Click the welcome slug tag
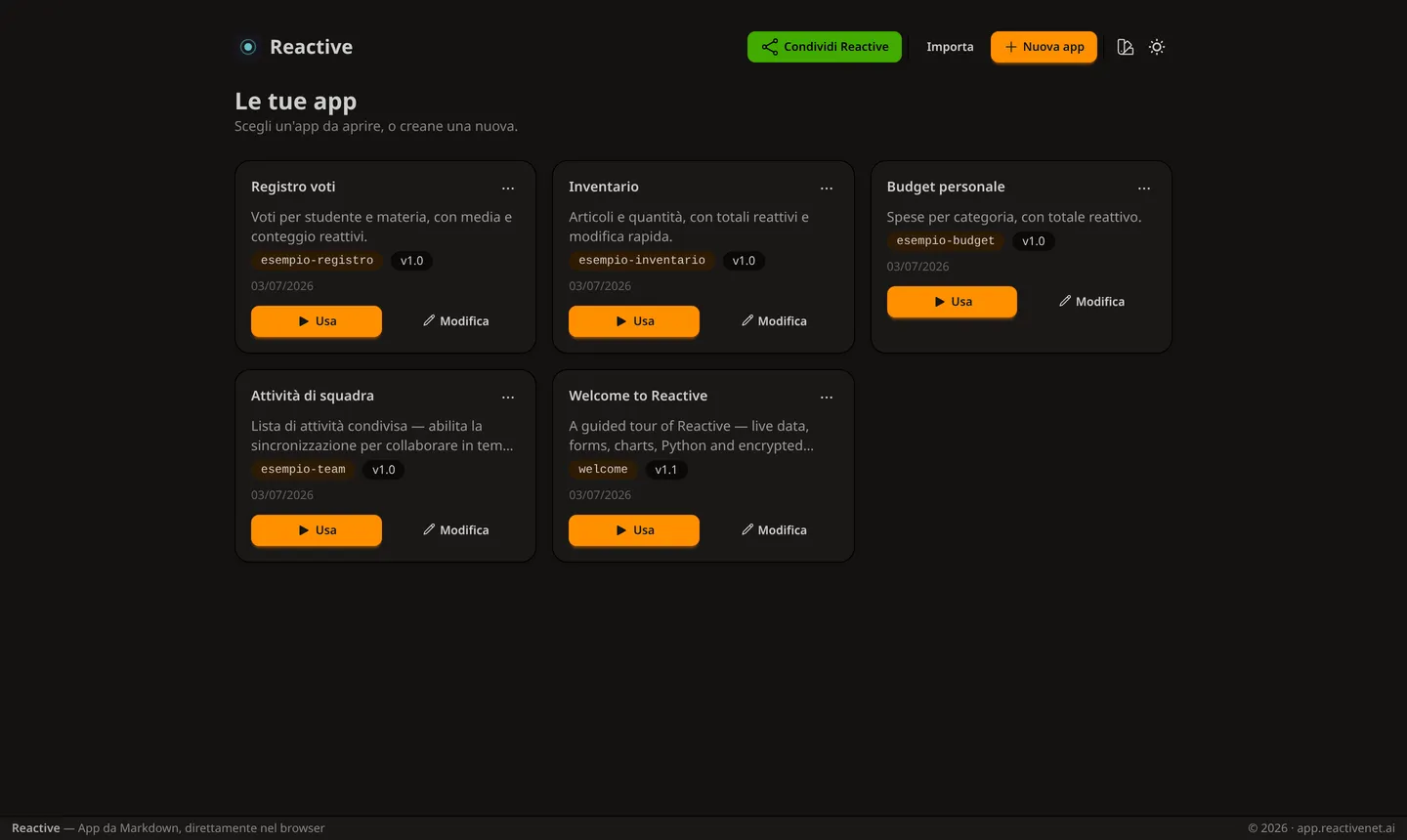This screenshot has width=1407, height=840. click(x=603, y=470)
